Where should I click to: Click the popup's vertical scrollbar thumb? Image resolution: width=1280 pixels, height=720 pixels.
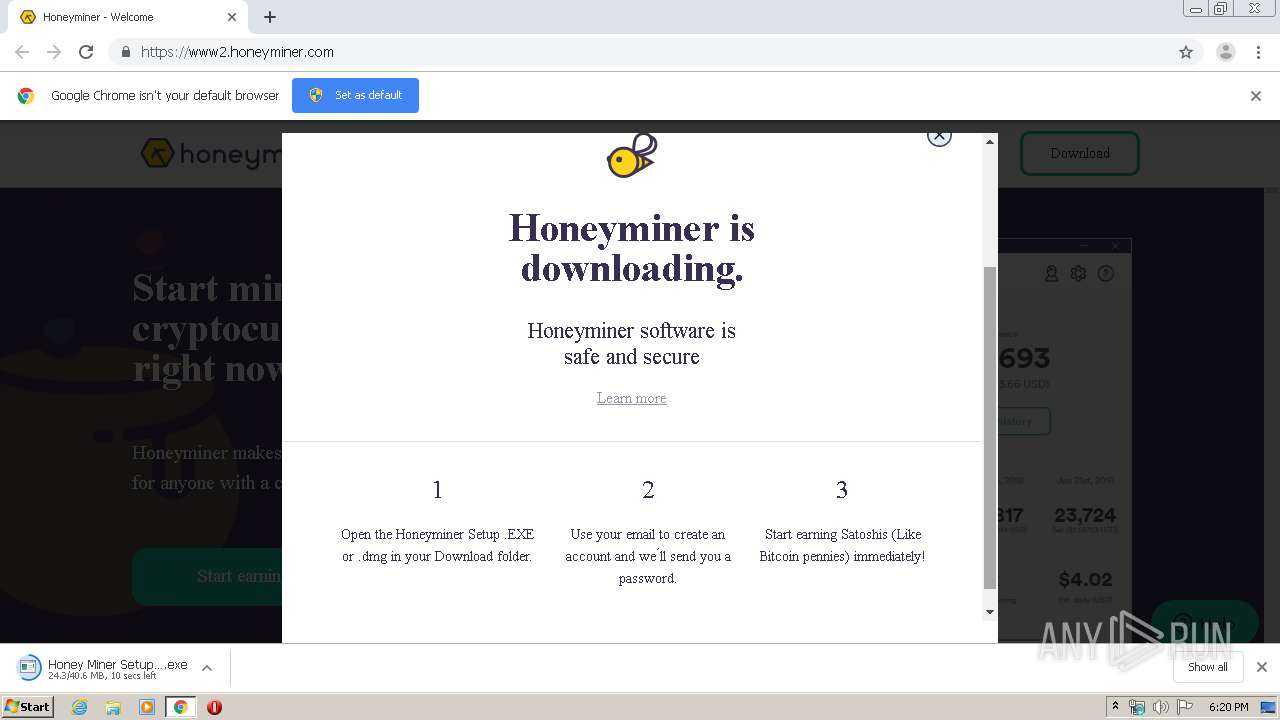pos(990,427)
